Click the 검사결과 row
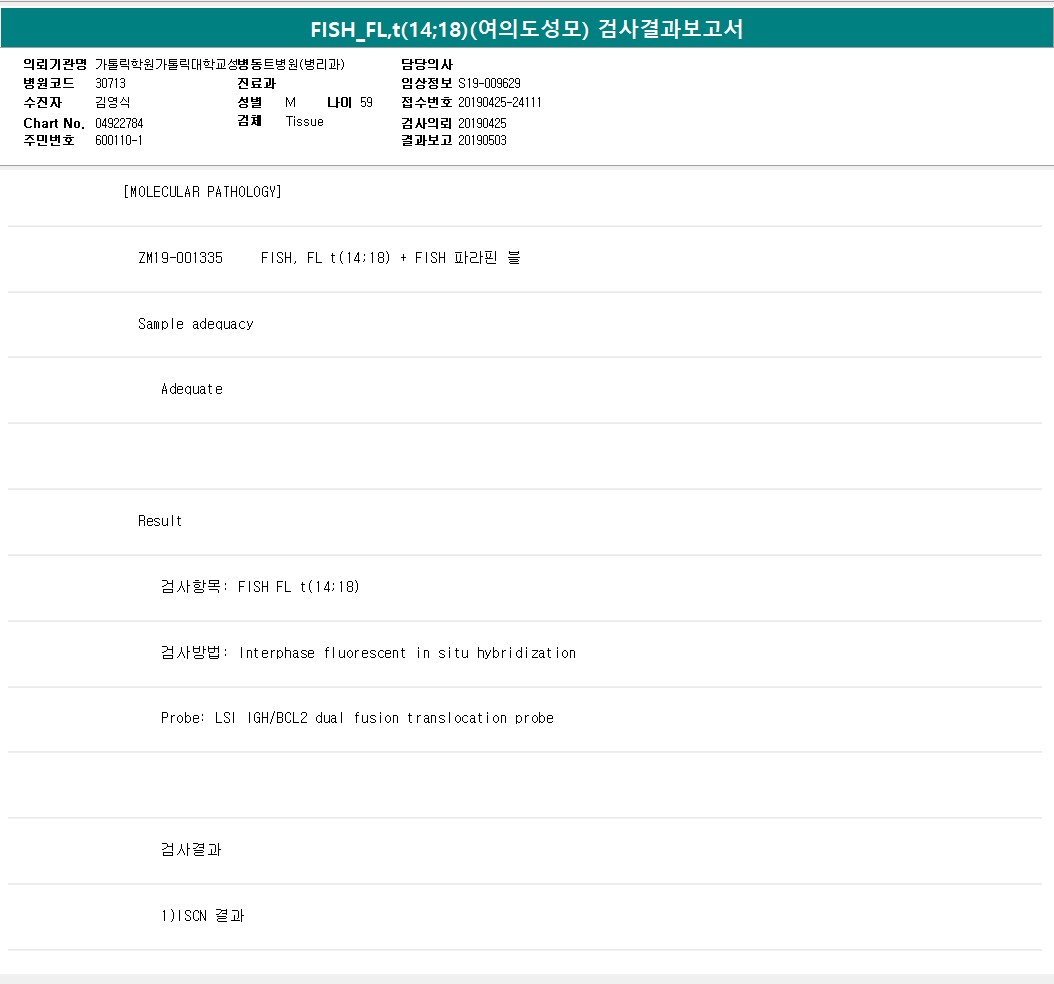1054x984 pixels. tap(525, 850)
